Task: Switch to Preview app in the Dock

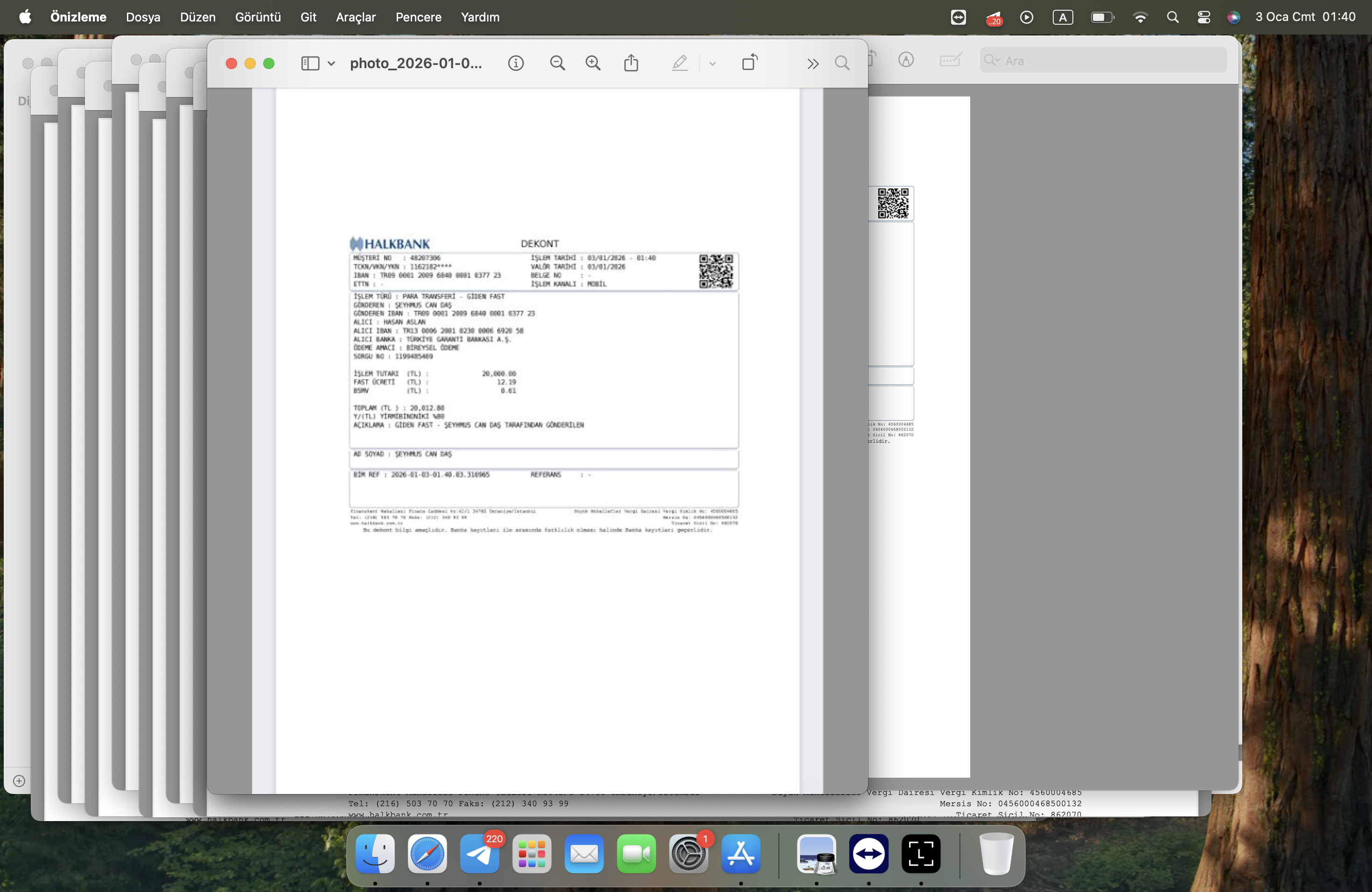Action: pyautogui.click(x=816, y=853)
